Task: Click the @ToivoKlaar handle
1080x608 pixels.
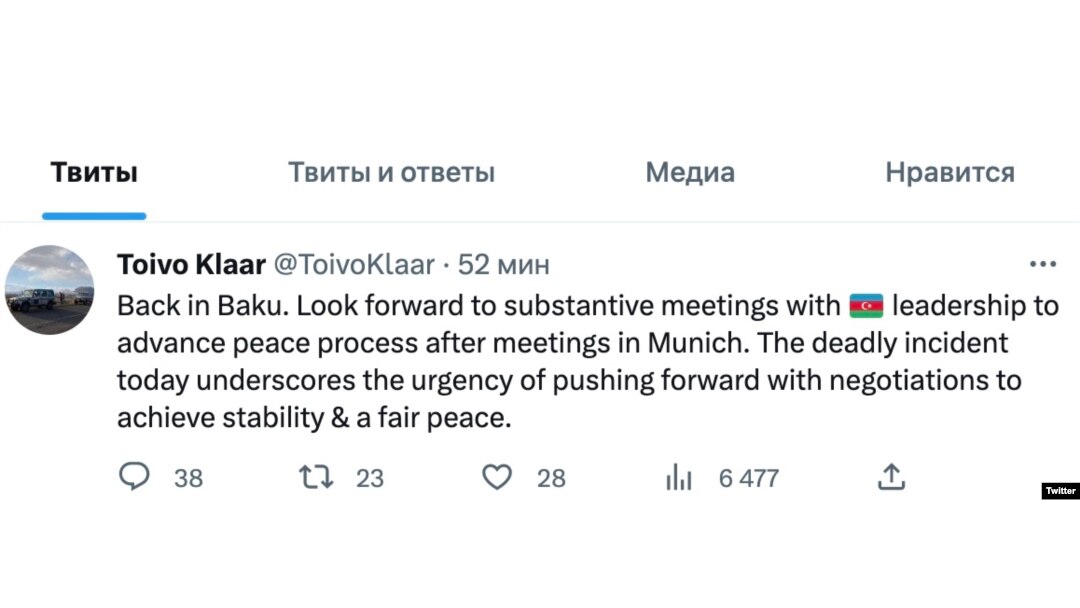Action: tap(354, 265)
